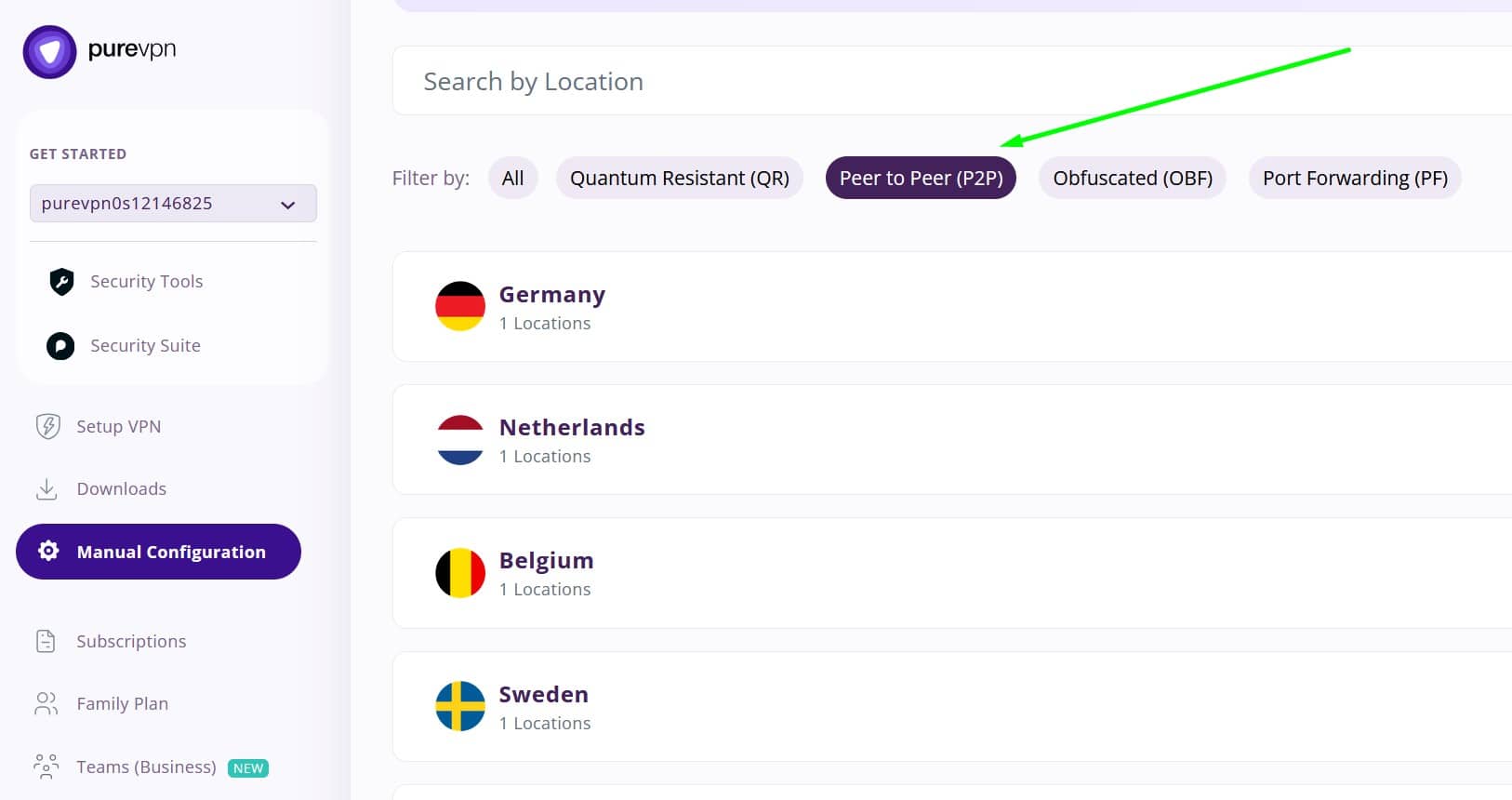Image resolution: width=1512 pixels, height=800 pixels.
Task: Click '1 Locations' under Sweden
Action: (x=545, y=724)
